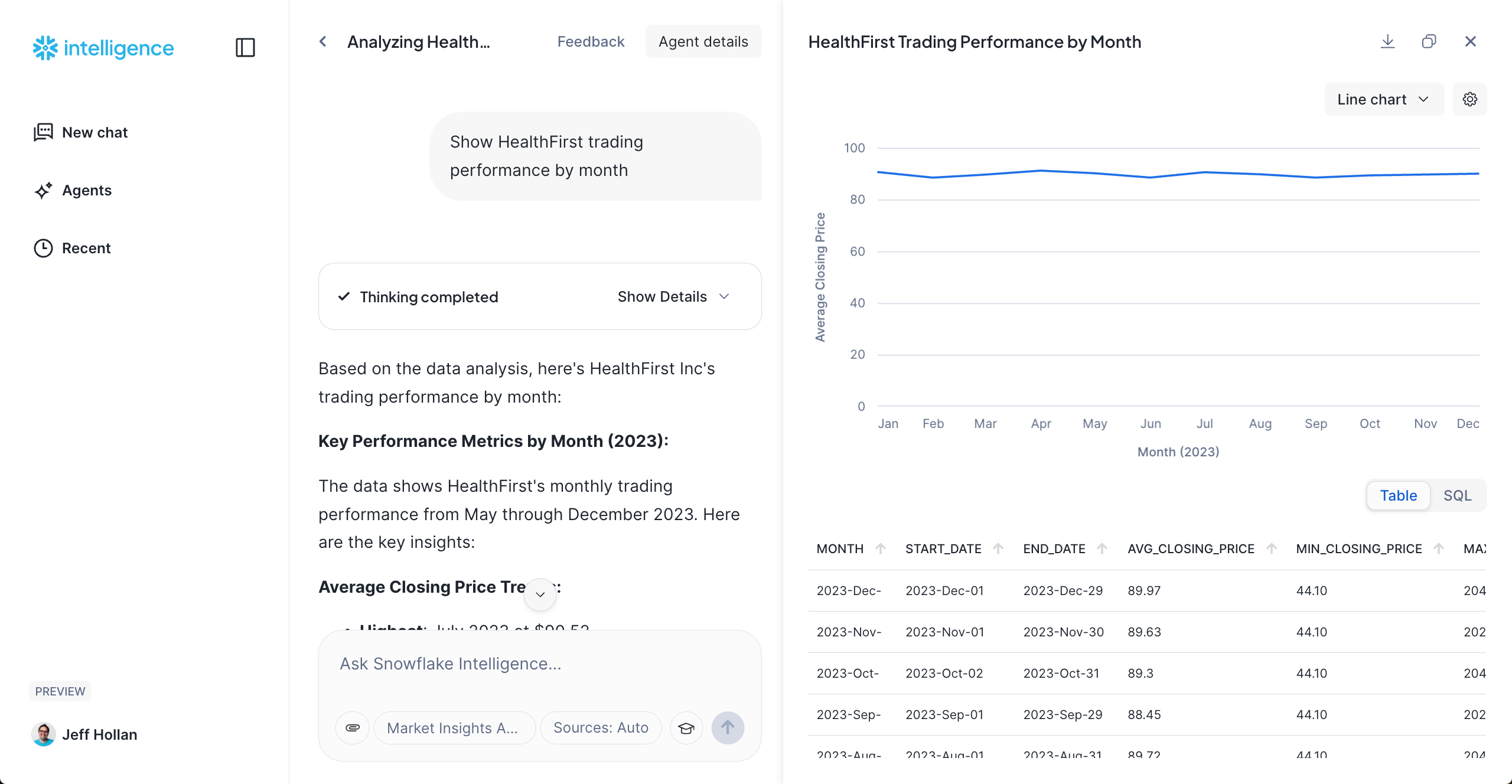Focus the Ask Snowflake Intelligence input
The height and width of the screenshot is (784, 1512).
539,664
